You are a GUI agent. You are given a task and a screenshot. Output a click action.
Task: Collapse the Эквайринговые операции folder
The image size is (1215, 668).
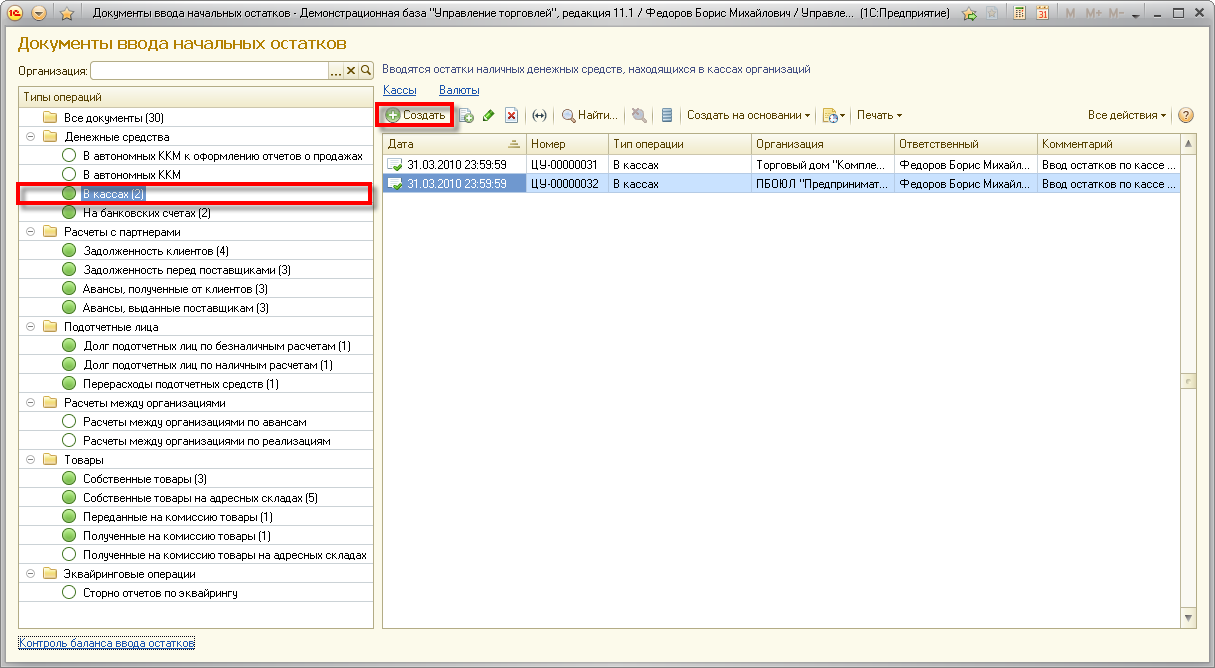point(30,574)
